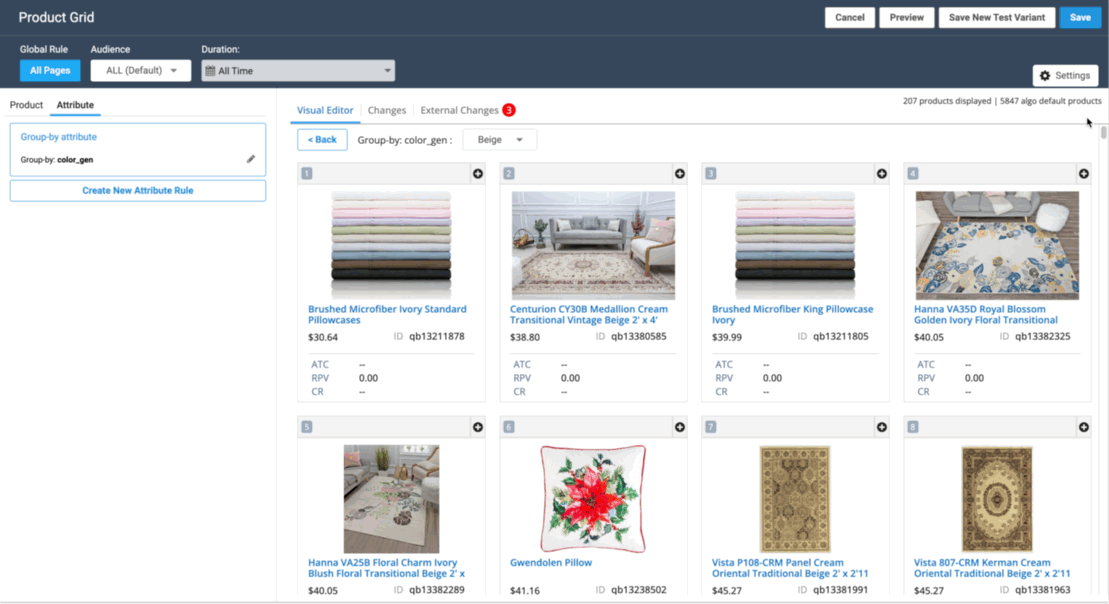Viewport: 1109px width, 604px height.
Task: Open Vista 807-CRM Kerman Cream rug link
Action: point(992,568)
